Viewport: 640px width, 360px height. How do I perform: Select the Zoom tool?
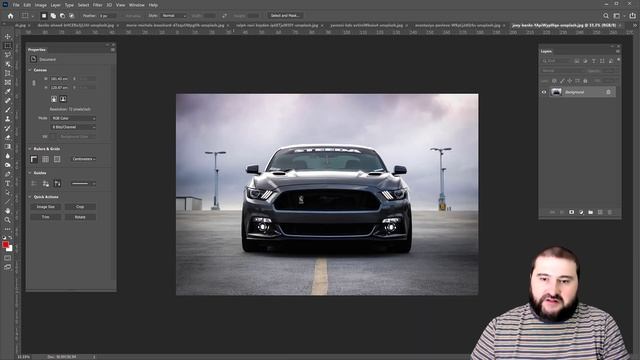(7, 220)
